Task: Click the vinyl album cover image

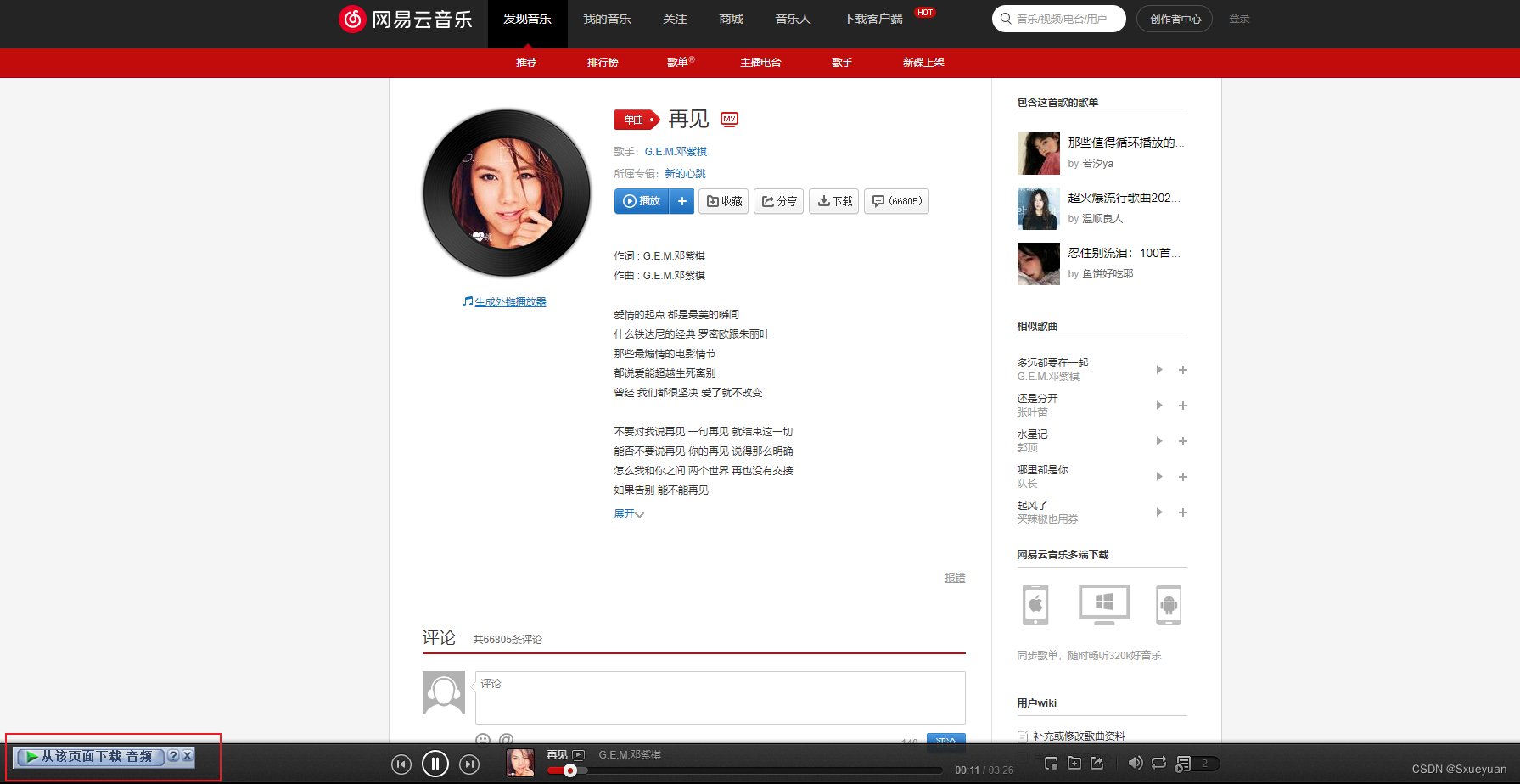Action: [507, 193]
